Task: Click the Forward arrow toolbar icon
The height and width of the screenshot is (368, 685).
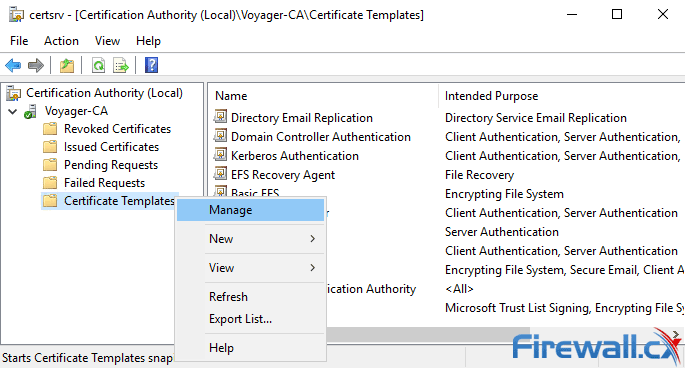Action: point(36,66)
